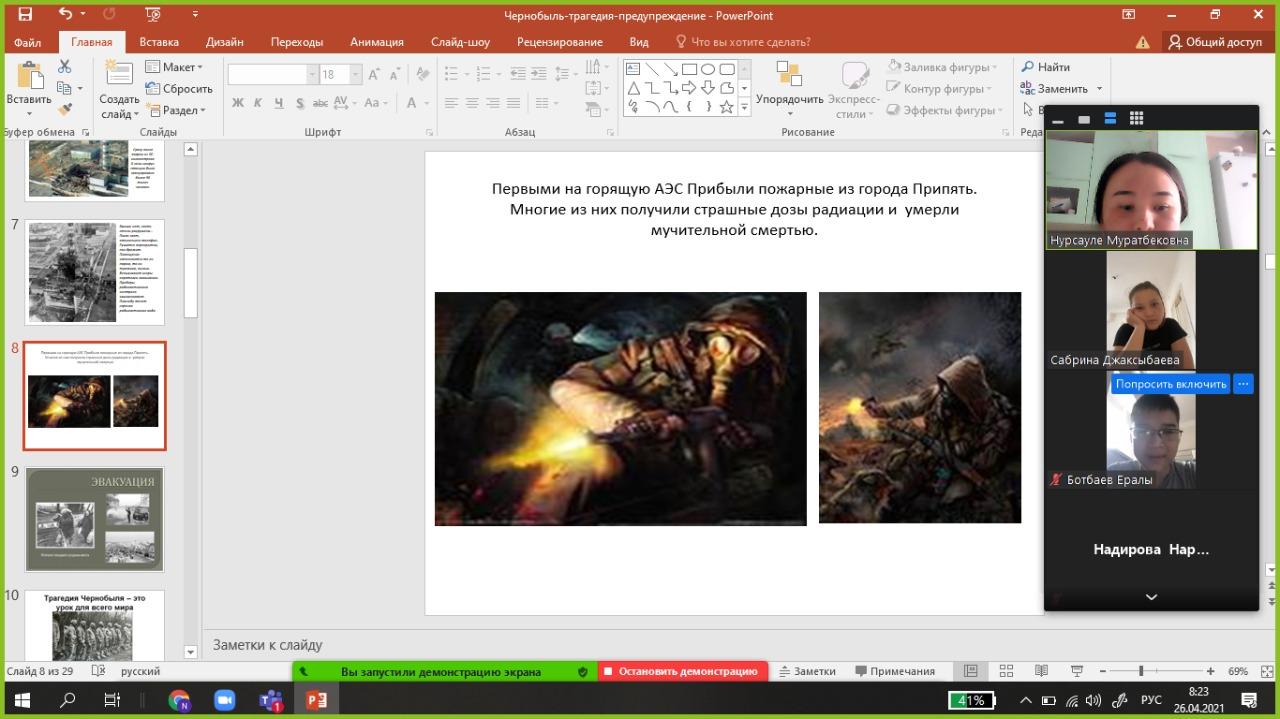Toggle normal view in the status bar
The width and height of the screenshot is (1280, 719).
pos(970,671)
